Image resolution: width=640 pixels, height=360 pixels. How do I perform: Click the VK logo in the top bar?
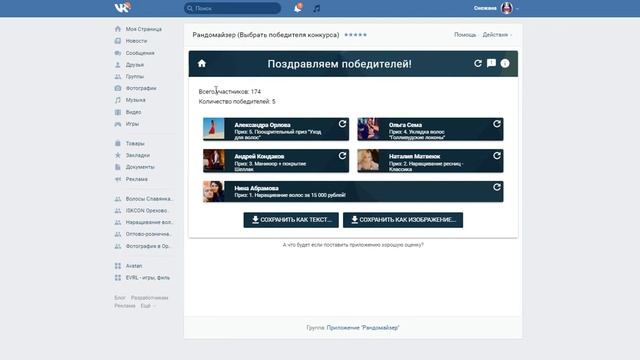click(122, 7)
